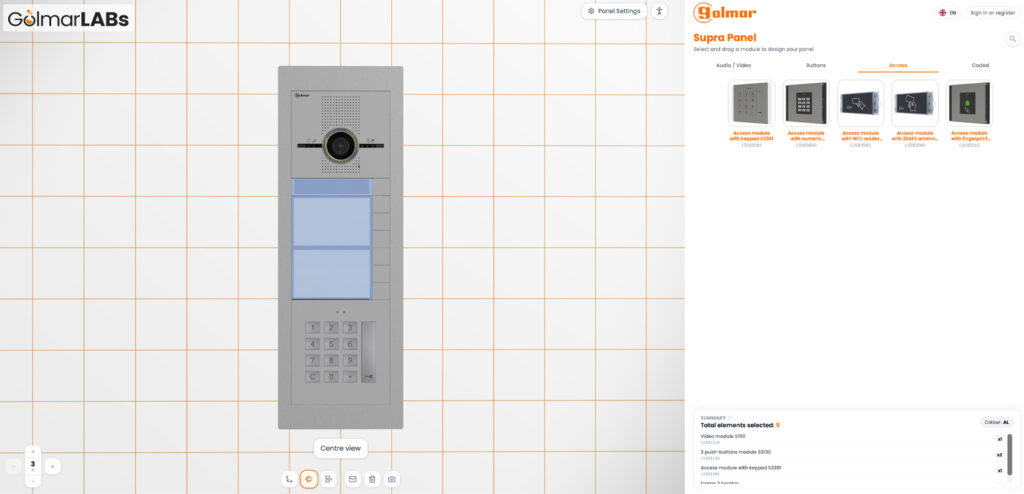Image resolution: width=1024 pixels, height=494 pixels.
Task: Select Access module with fingerprint thumbnail
Action: click(x=969, y=103)
